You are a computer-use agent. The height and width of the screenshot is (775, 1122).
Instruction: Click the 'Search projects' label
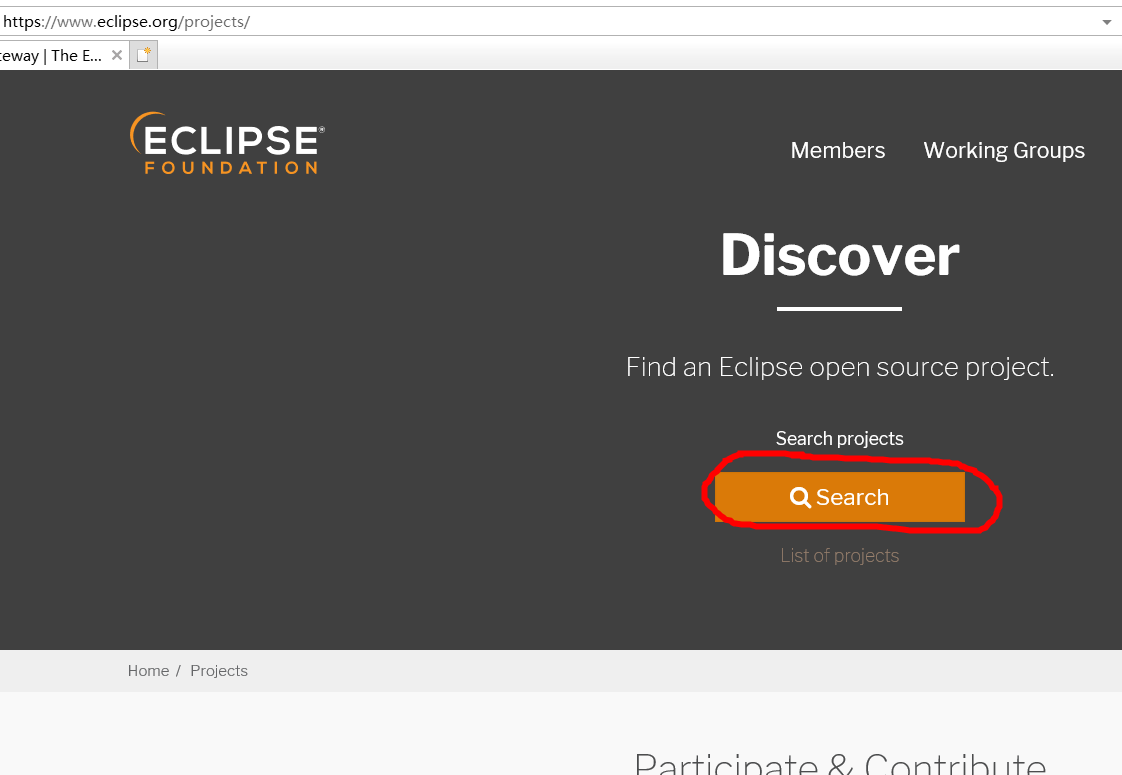point(839,438)
